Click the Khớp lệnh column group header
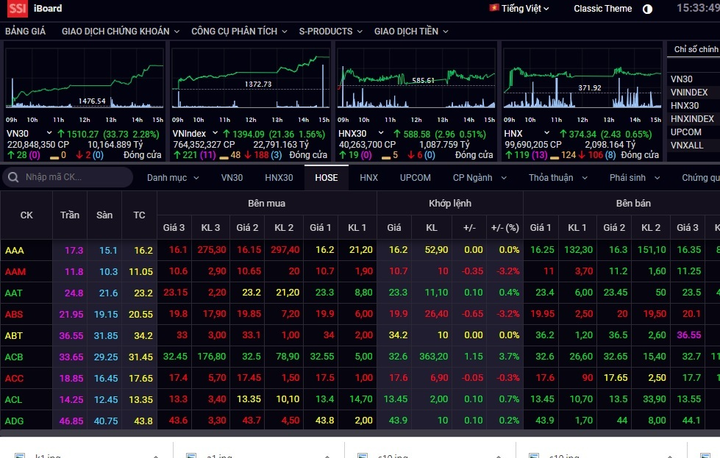The image size is (720, 458). (450, 203)
